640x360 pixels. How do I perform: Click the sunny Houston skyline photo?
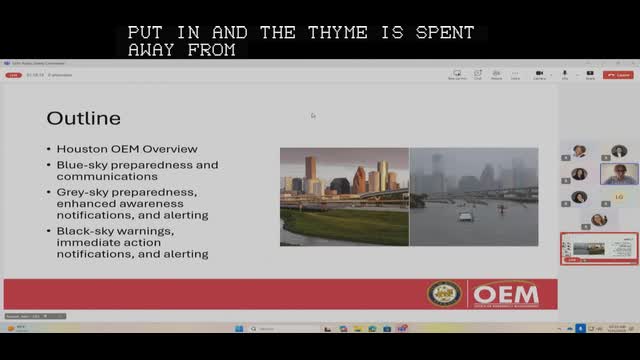point(344,197)
